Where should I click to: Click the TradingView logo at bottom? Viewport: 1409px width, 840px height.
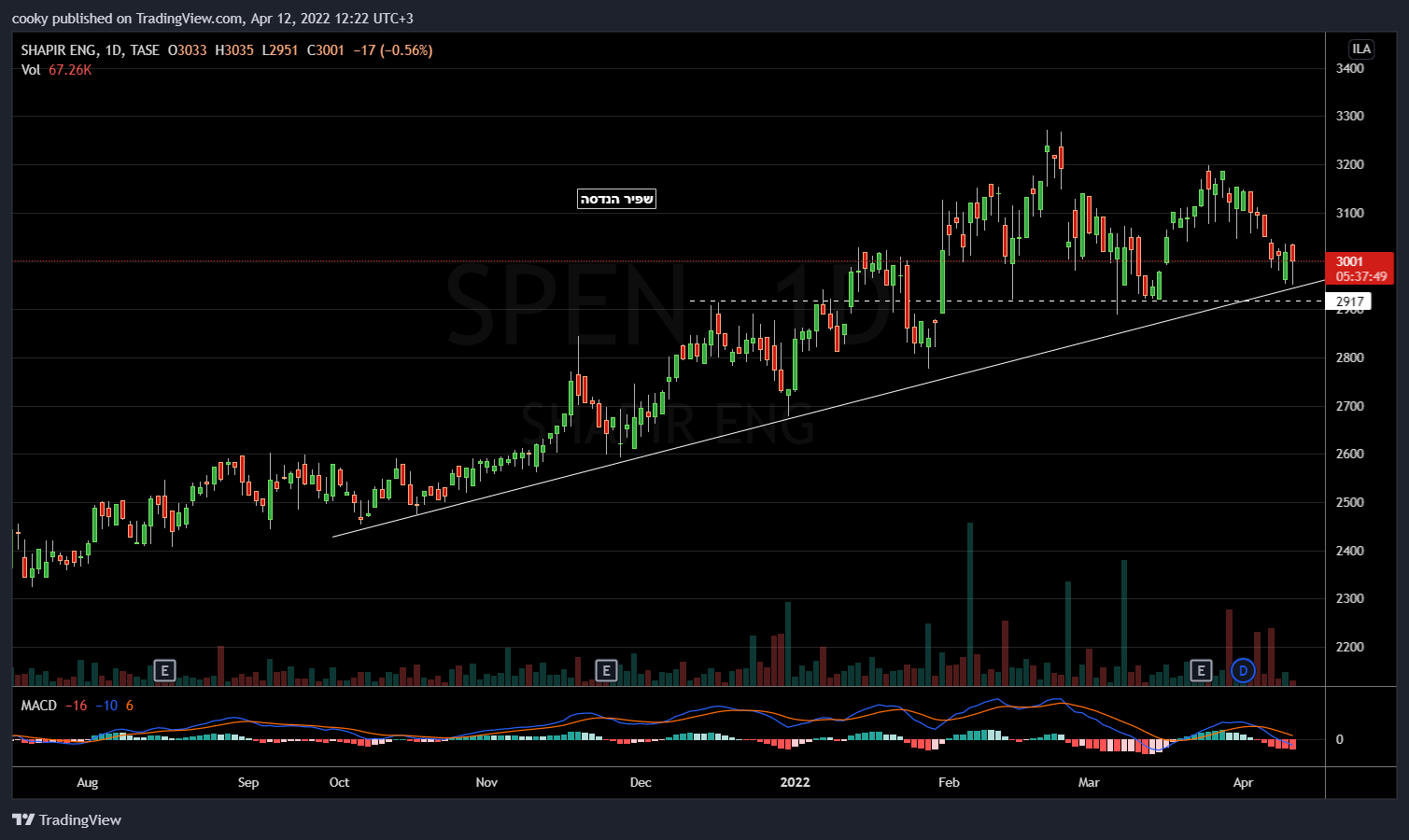click(x=66, y=819)
